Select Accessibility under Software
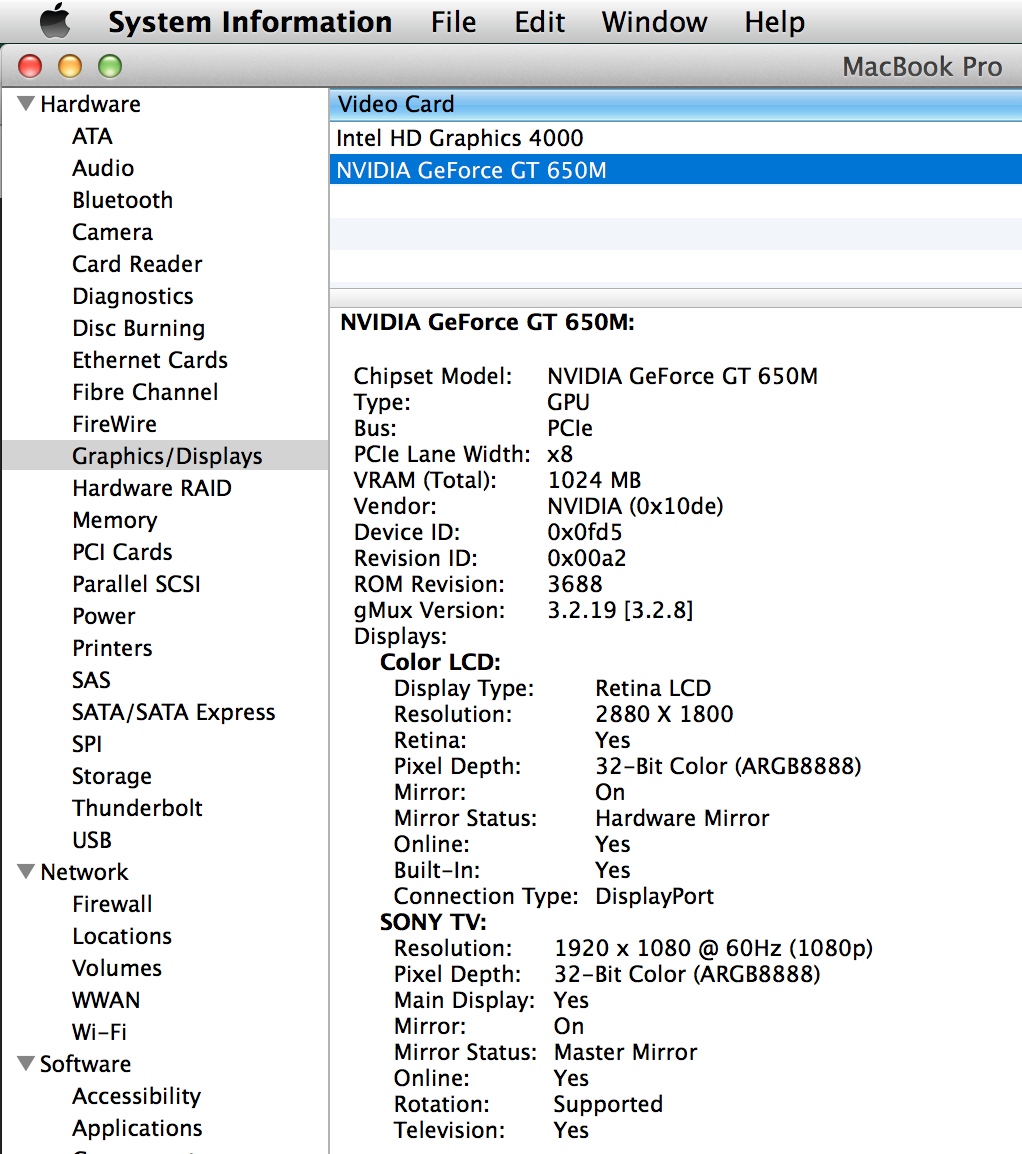 136,1096
